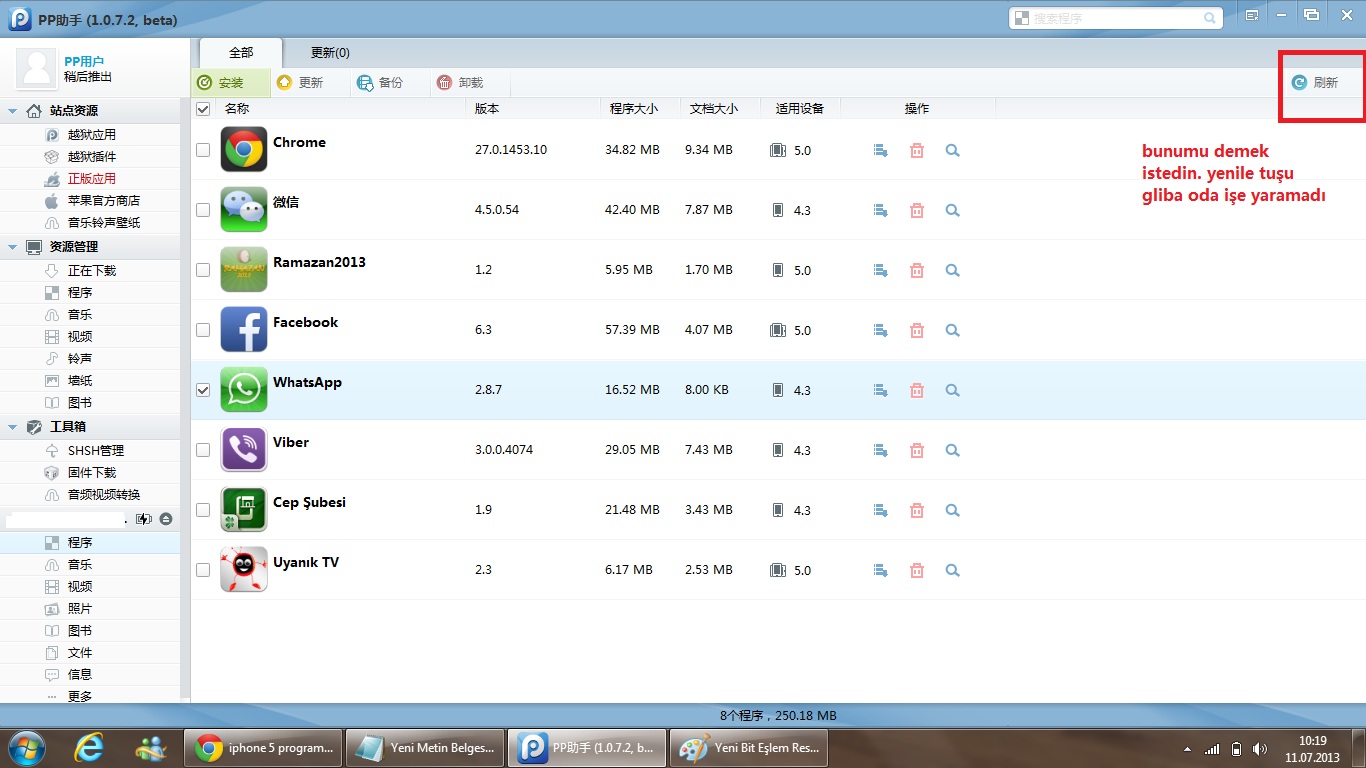The image size is (1366, 768).
Task: Open SHSH管理 in the toolbox
Action: pyautogui.click(x=92, y=451)
